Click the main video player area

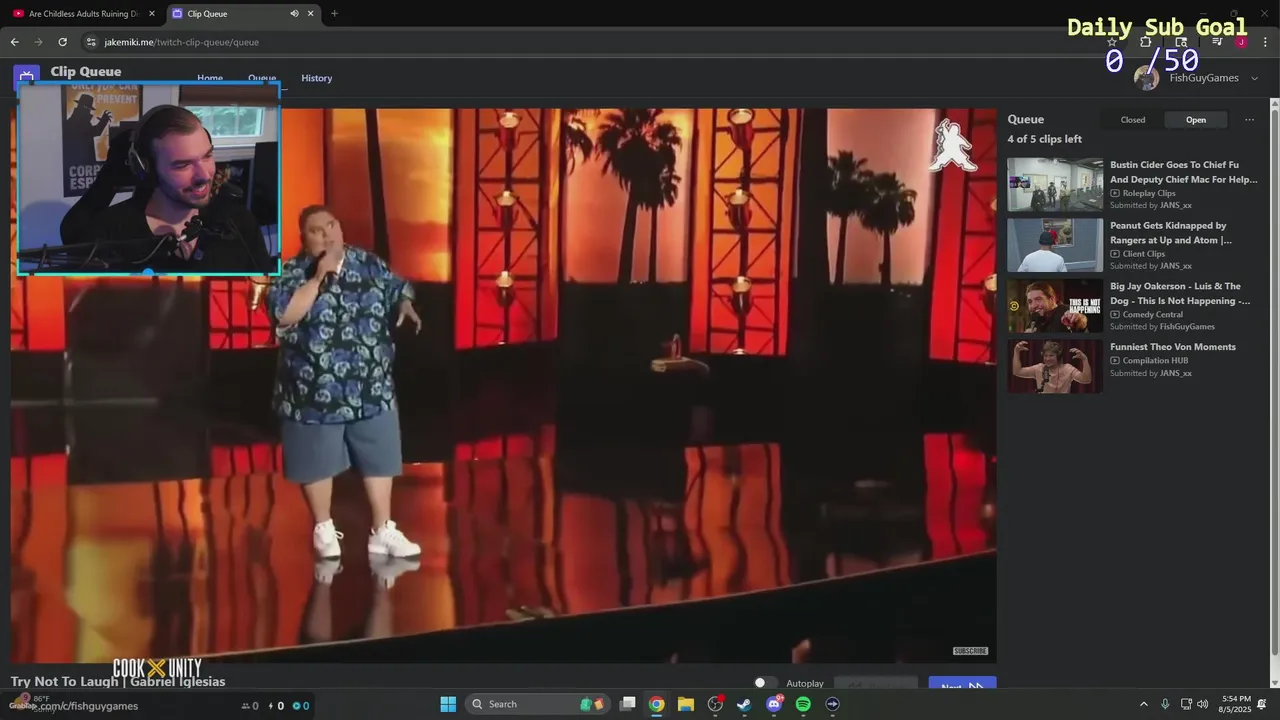[504, 385]
